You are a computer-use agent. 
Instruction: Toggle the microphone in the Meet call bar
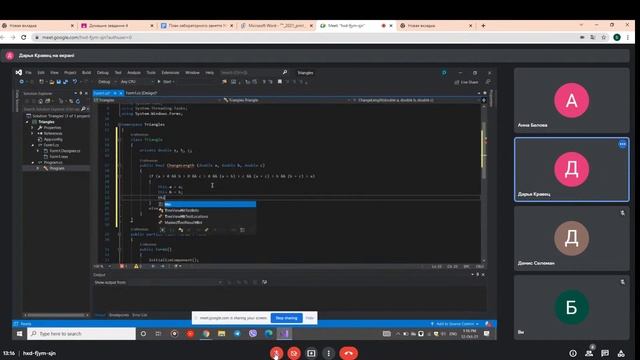(276, 353)
